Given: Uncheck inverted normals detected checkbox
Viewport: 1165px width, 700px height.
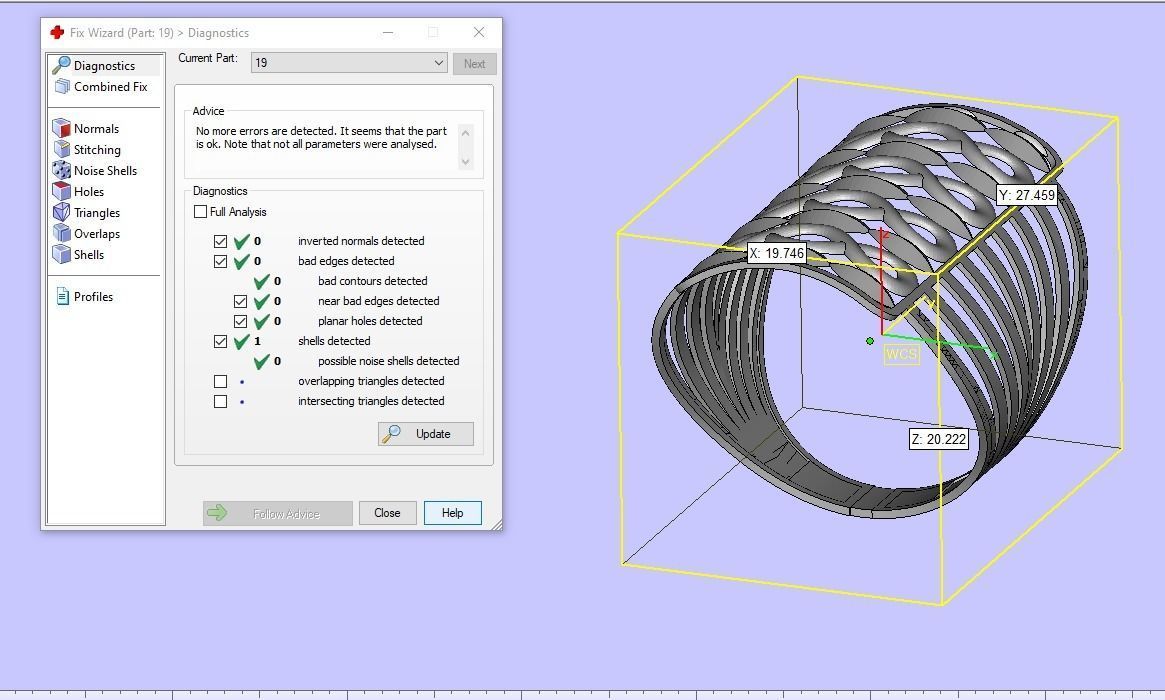Looking at the screenshot, I should coord(220,242).
